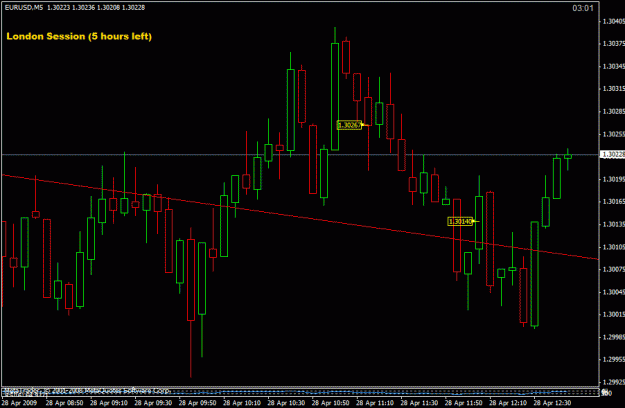Select the 'London Session (5 hours left)' label
This screenshot has height=408, width=625.
pos(79,36)
